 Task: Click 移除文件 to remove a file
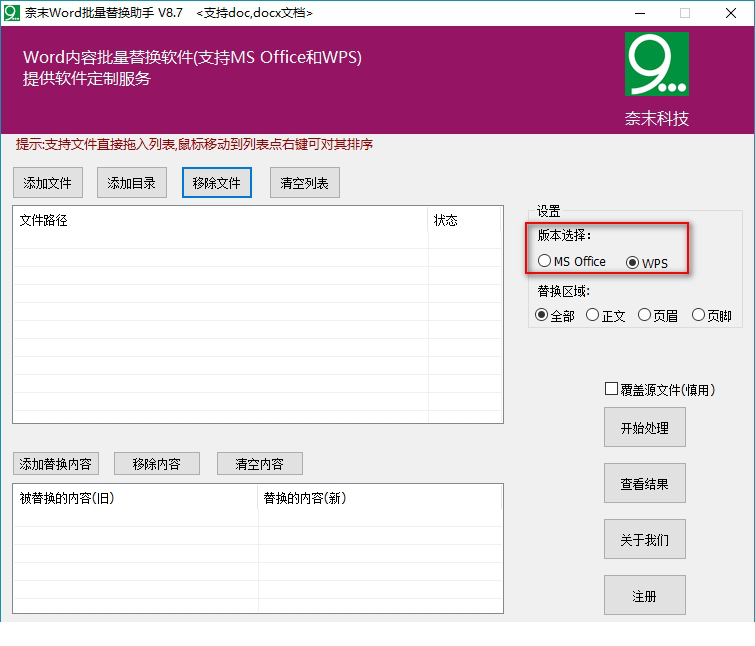[217, 183]
